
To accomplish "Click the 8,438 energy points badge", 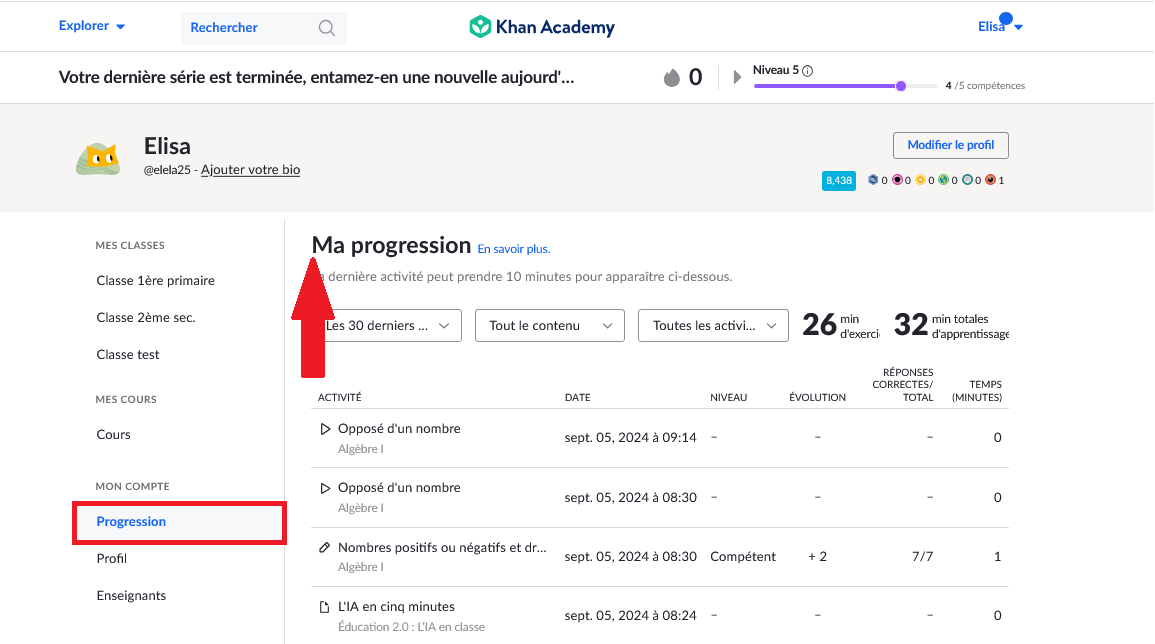I will pyautogui.click(x=838, y=181).
